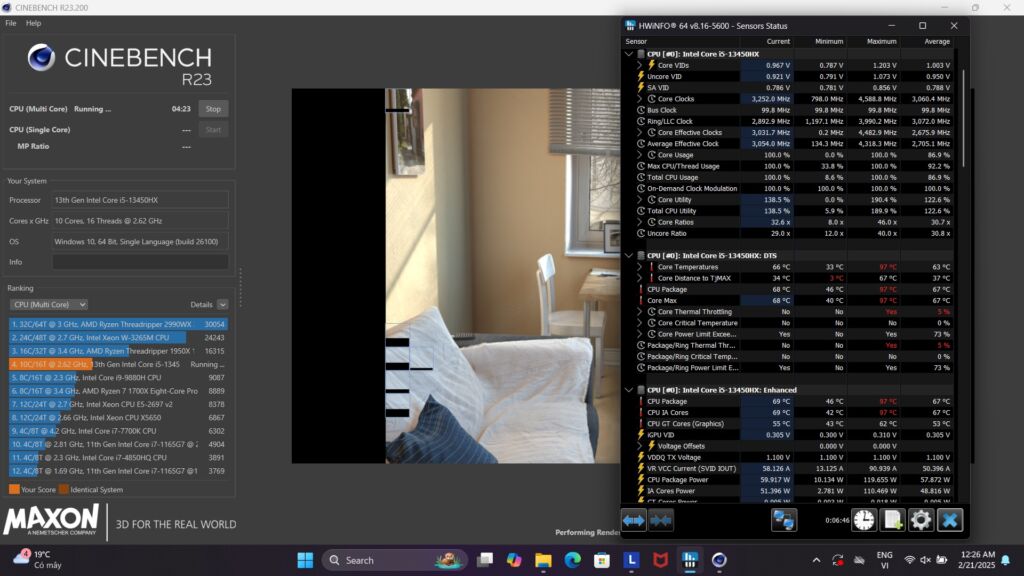Click the Average column header
The image size is (1024, 576).
tap(936, 41)
